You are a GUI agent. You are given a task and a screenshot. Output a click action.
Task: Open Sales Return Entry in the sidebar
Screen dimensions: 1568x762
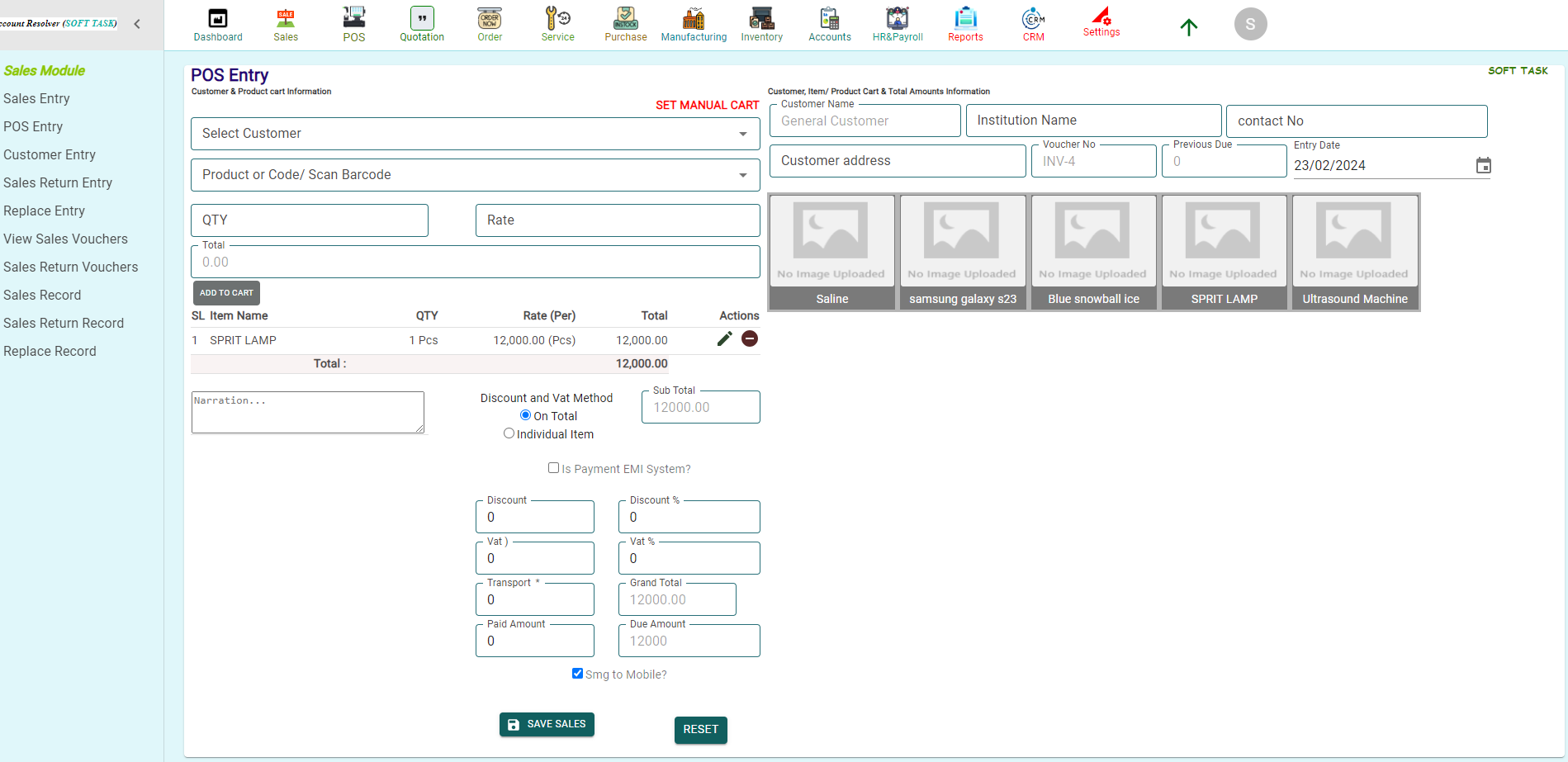[x=58, y=182]
